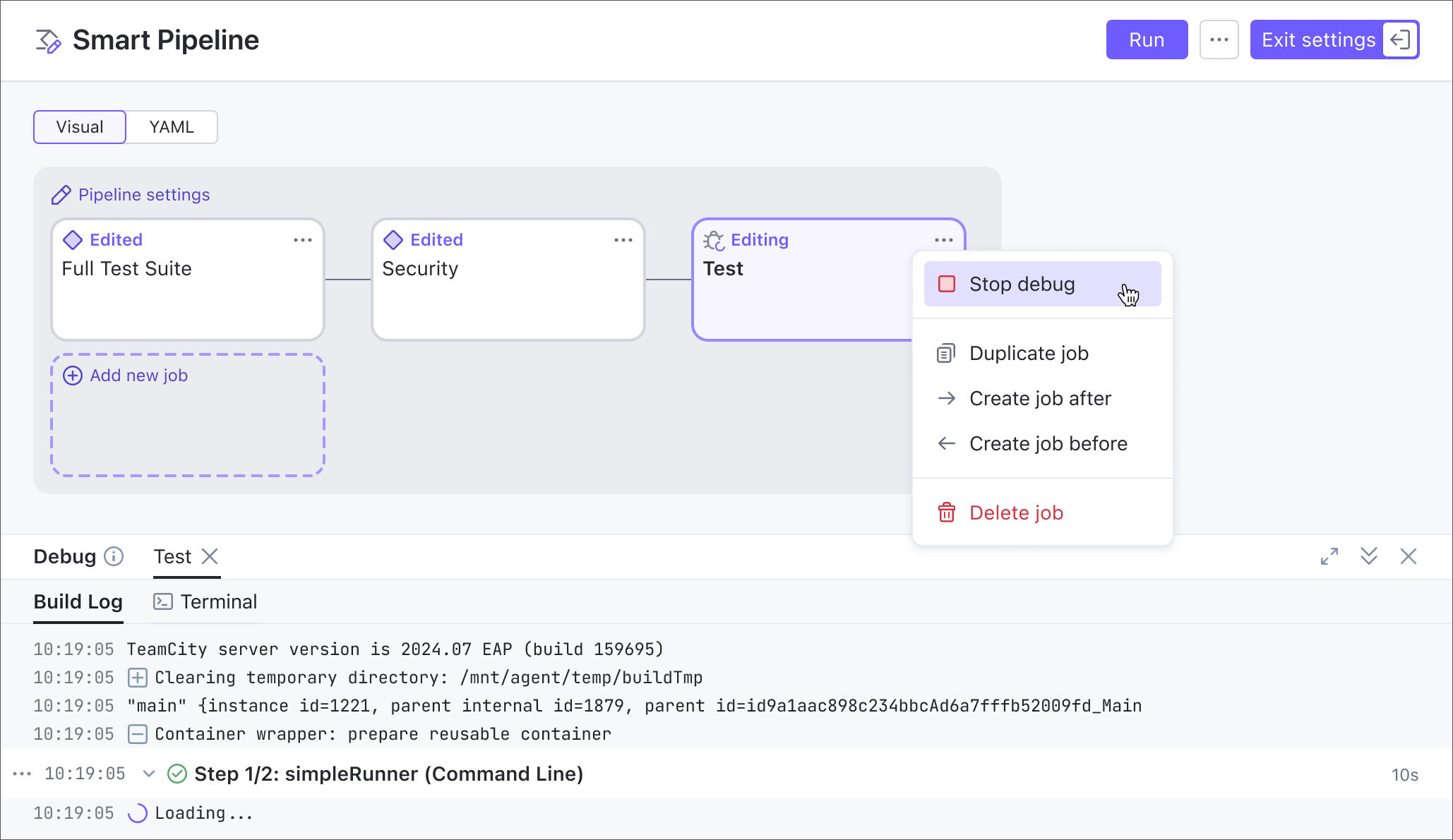
Task: Click the Debug info icon
Action: [114, 557]
